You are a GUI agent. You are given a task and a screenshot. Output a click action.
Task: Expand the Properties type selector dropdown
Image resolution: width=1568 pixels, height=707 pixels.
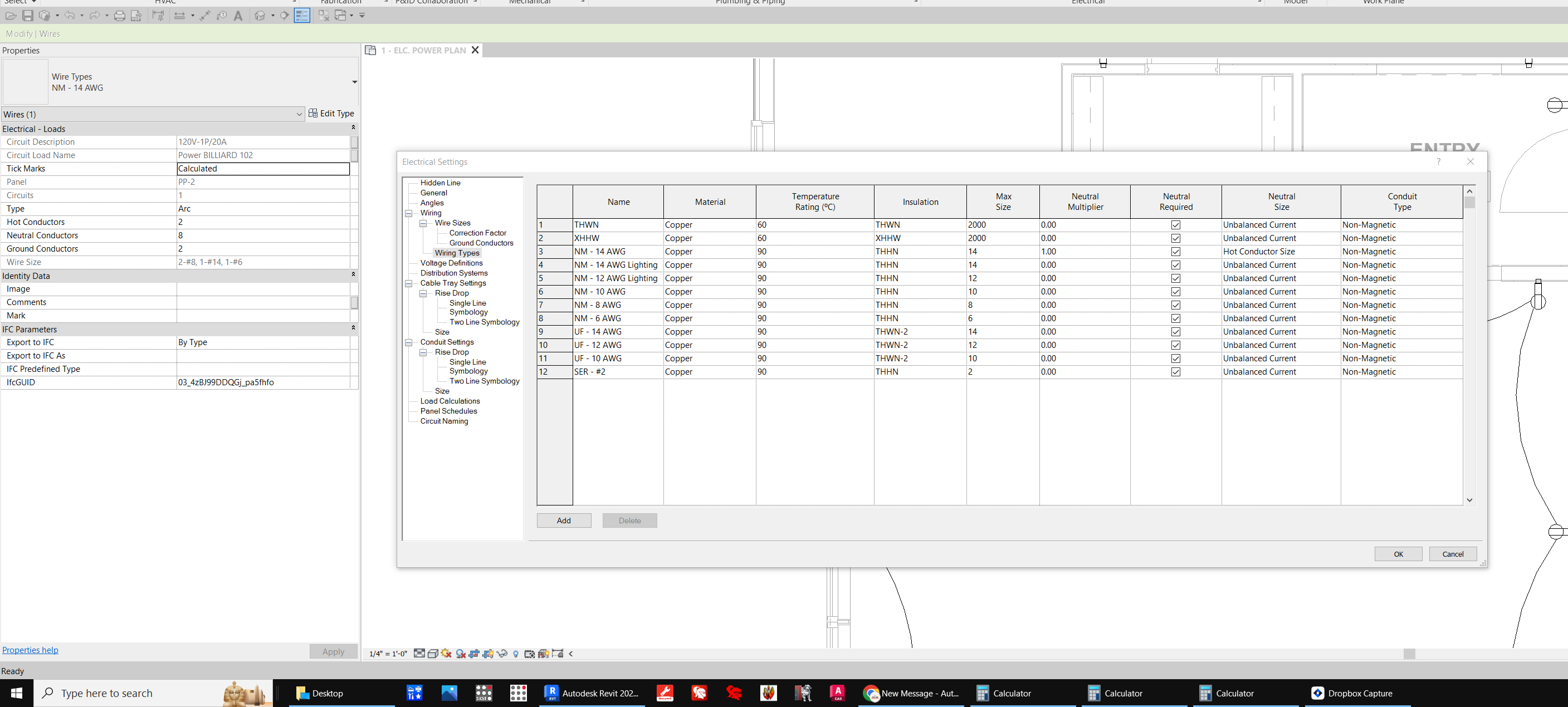pos(354,82)
